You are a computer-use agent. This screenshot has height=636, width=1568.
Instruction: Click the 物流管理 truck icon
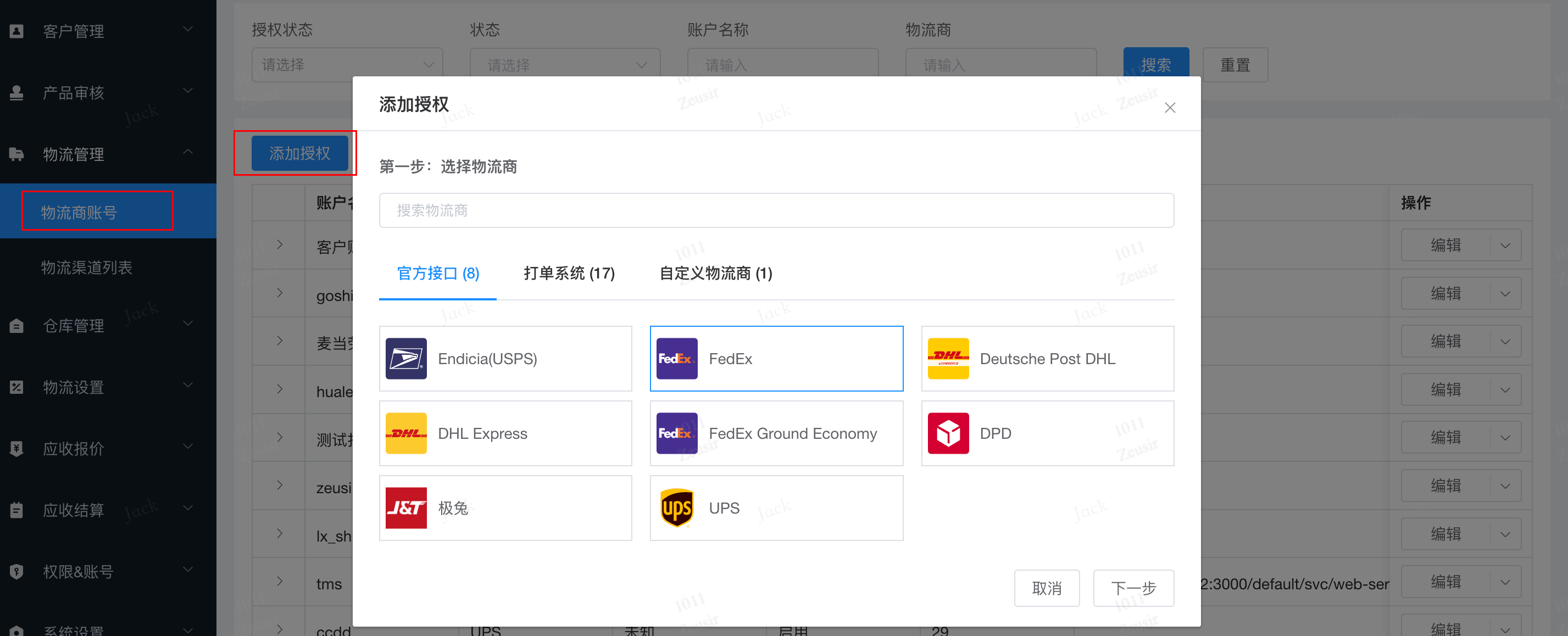point(17,154)
